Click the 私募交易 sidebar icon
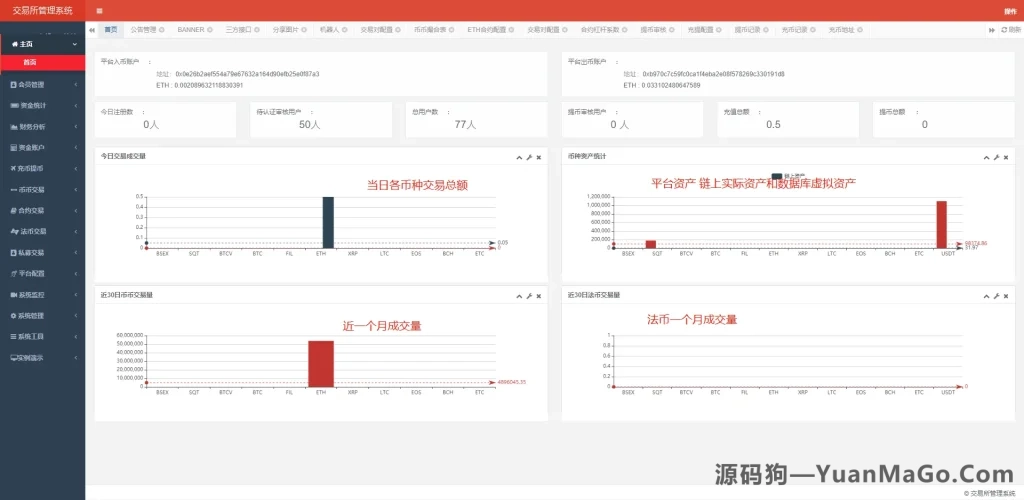This screenshot has height=500, width=1024. tap(14, 253)
